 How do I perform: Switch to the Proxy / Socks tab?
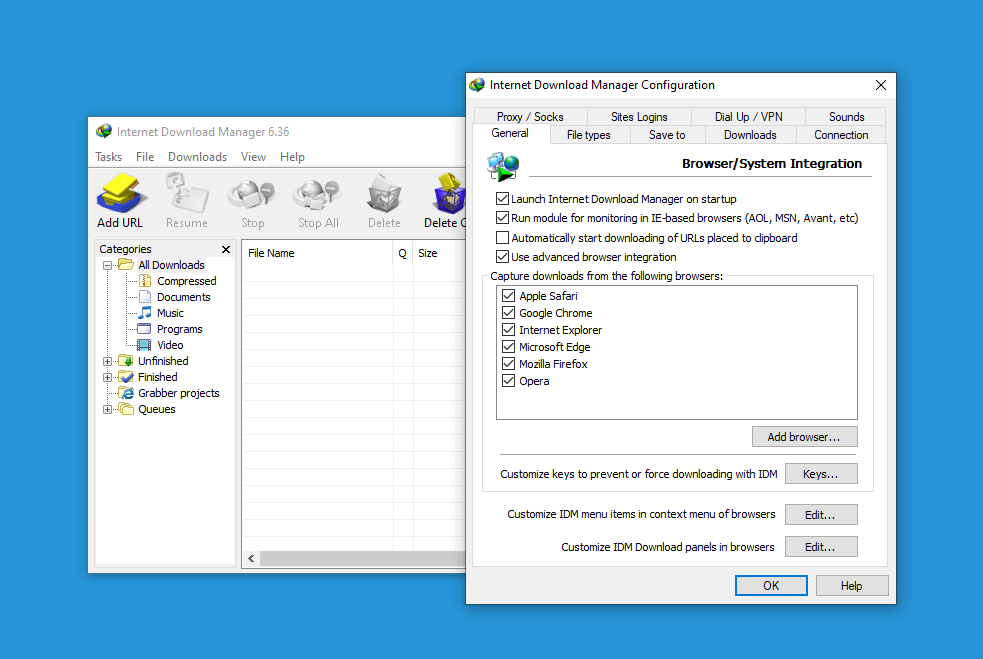[530, 117]
